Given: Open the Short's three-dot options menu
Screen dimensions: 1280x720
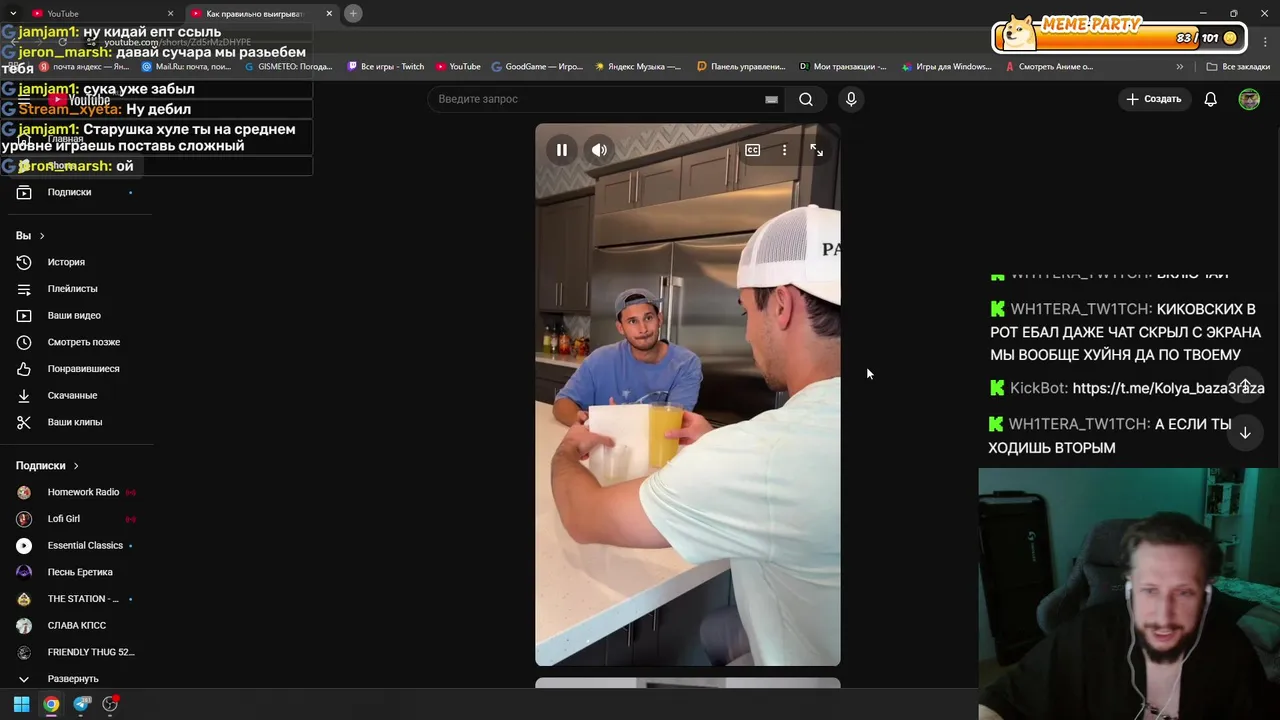Looking at the screenshot, I should click(x=784, y=150).
